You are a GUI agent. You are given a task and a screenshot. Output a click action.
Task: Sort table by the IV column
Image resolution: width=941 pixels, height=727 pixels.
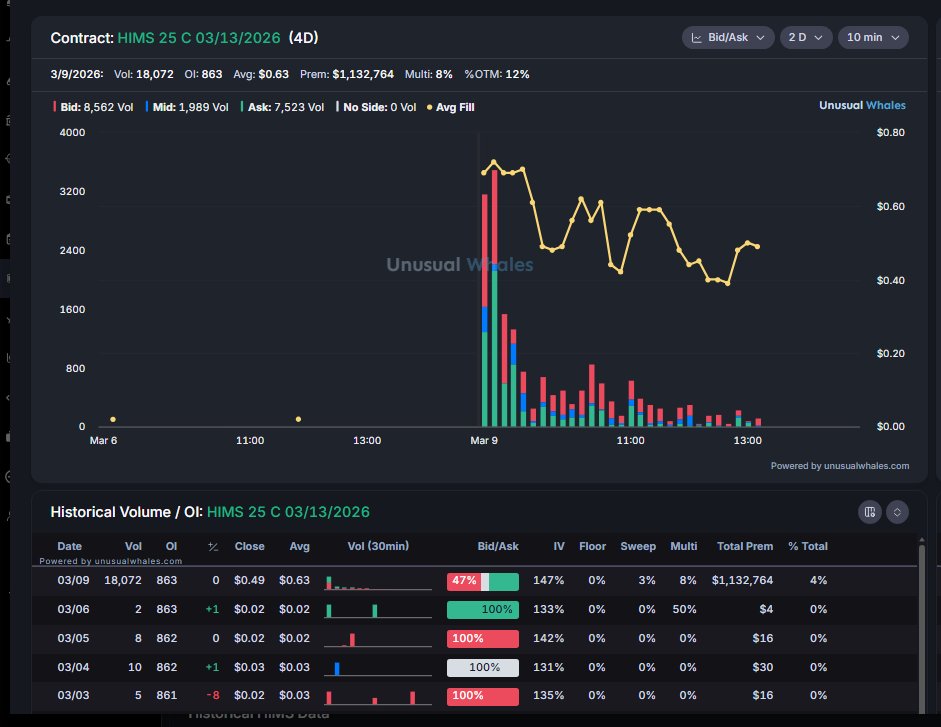[559, 546]
